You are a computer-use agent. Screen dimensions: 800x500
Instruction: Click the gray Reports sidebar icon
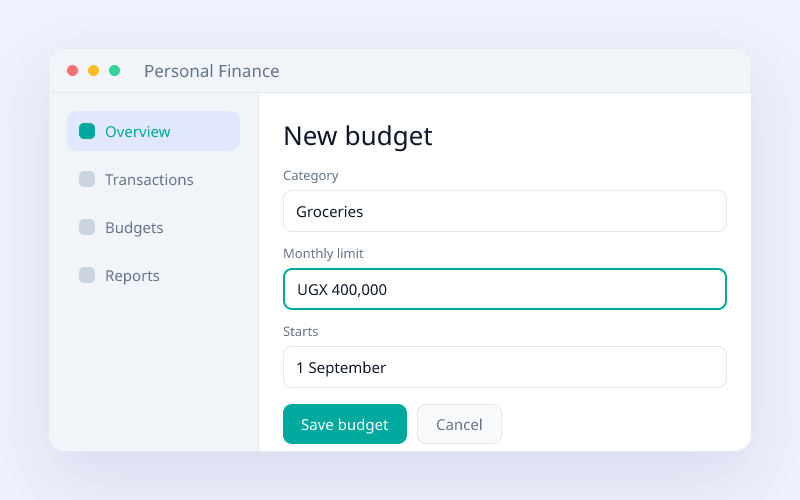coord(87,275)
